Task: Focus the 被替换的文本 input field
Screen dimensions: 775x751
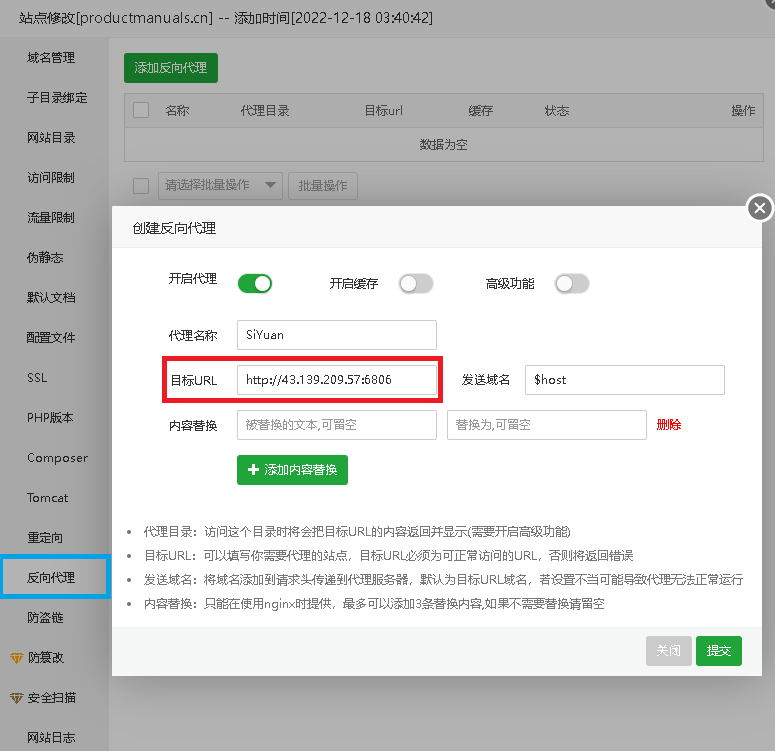Action: click(337, 425)
